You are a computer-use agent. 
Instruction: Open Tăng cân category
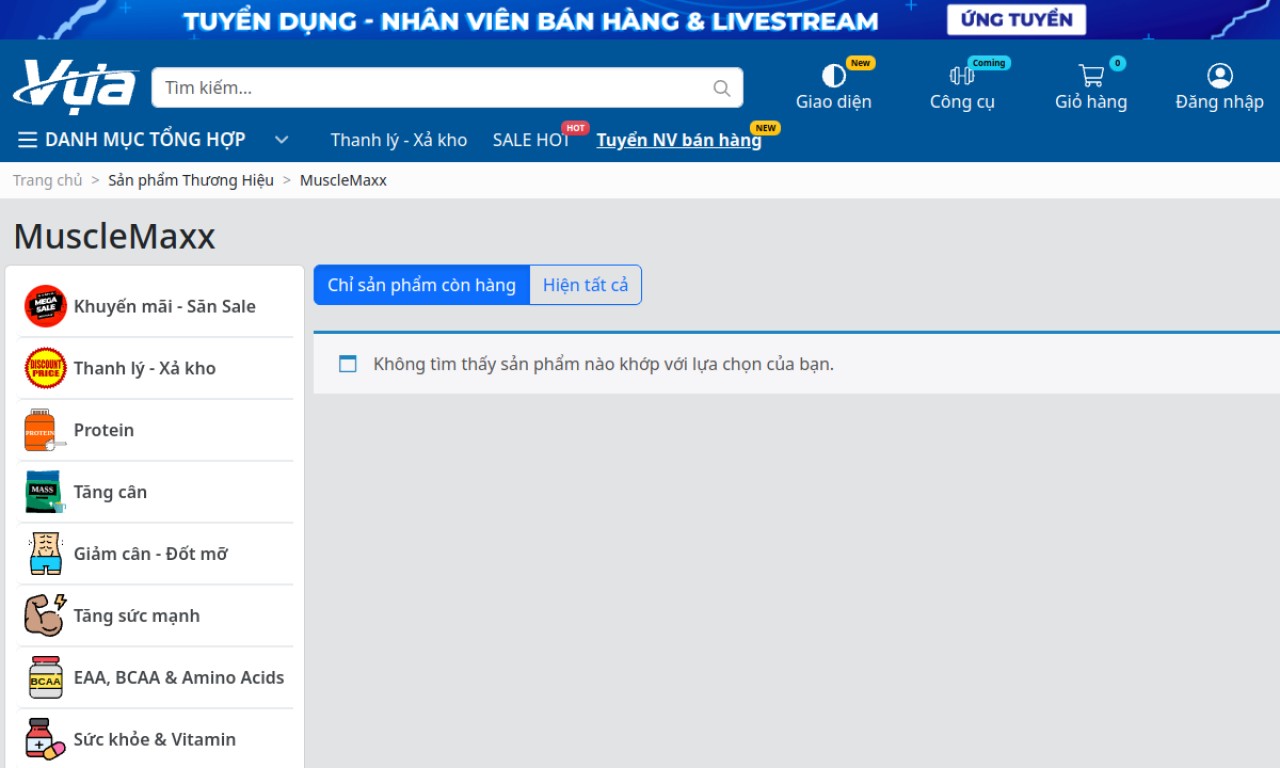(110, 492)
